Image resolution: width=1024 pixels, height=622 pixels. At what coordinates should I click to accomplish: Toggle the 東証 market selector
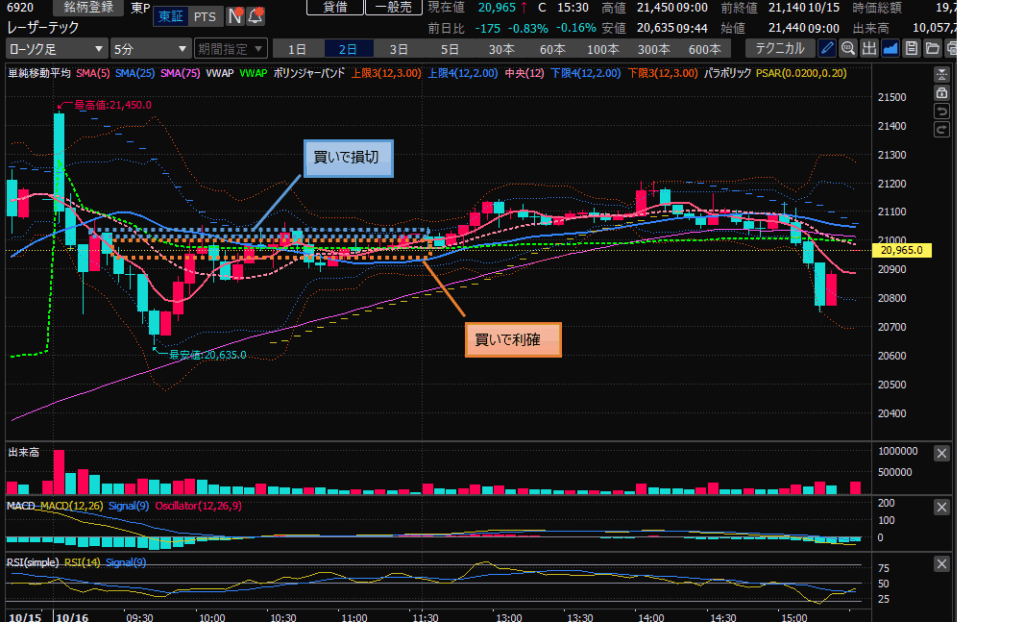coord(170,16)
